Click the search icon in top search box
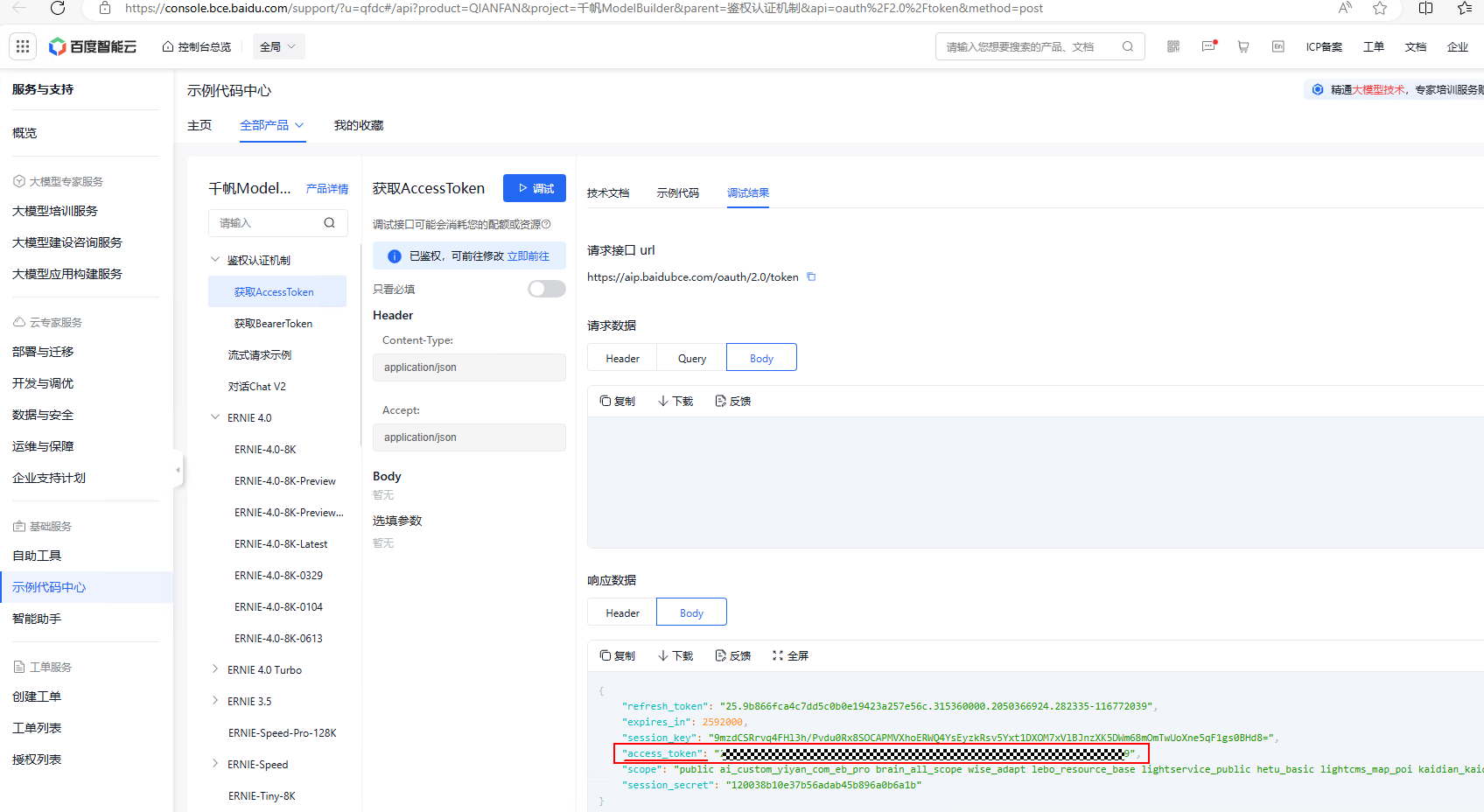Image resolution: width=1484 pixels, height=812 pixels. point(1128,46)
